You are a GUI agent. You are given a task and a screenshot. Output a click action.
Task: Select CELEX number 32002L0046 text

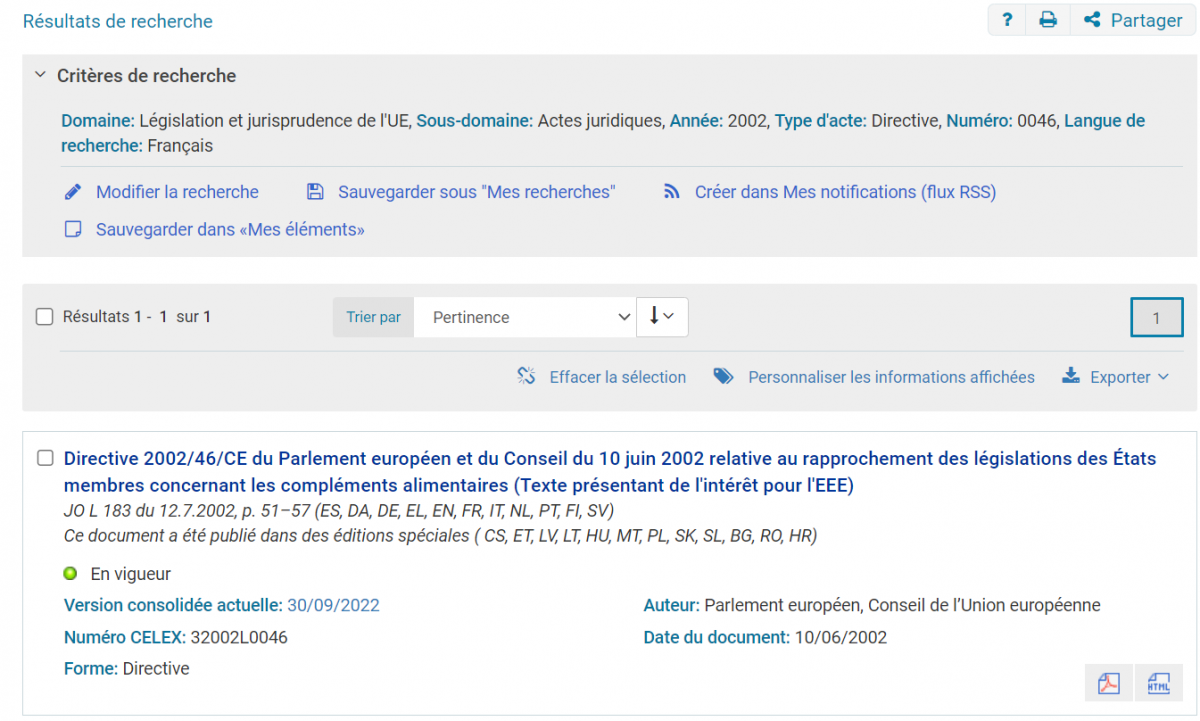click(239, 637)
